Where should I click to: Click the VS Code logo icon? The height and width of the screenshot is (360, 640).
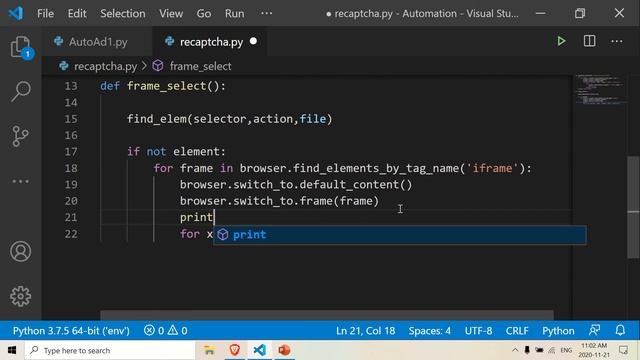pyautogui.click(x=16, y=13)
